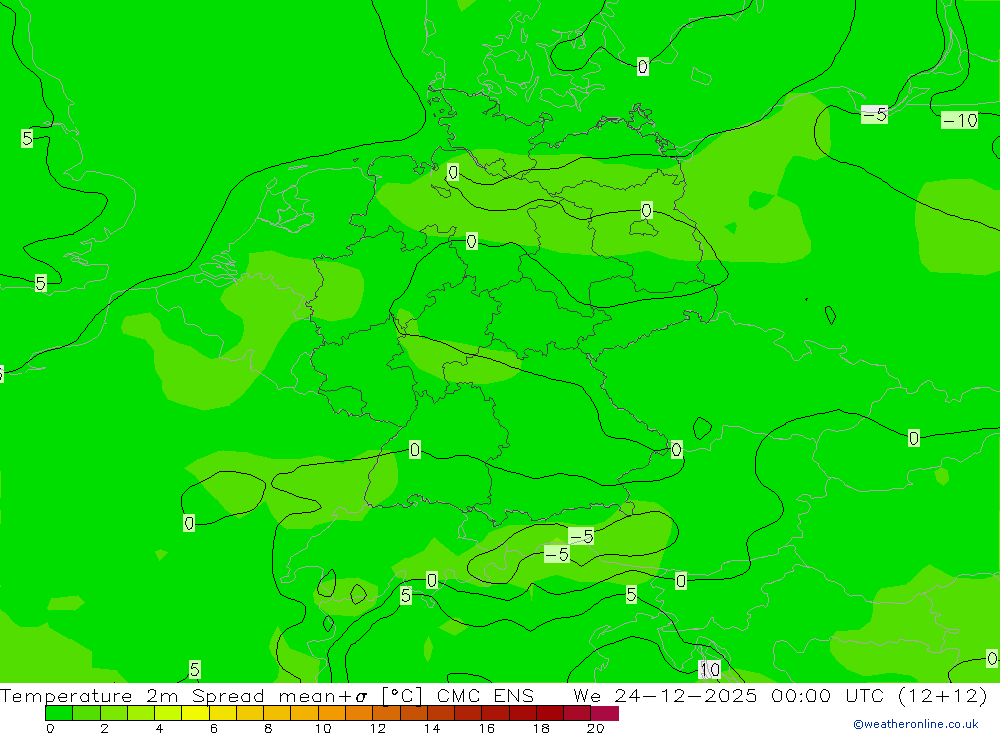This screenshot has width=1000, height=733.
Task: Click the magenta swatch at colorbar value 20
Action: [605, 713]
